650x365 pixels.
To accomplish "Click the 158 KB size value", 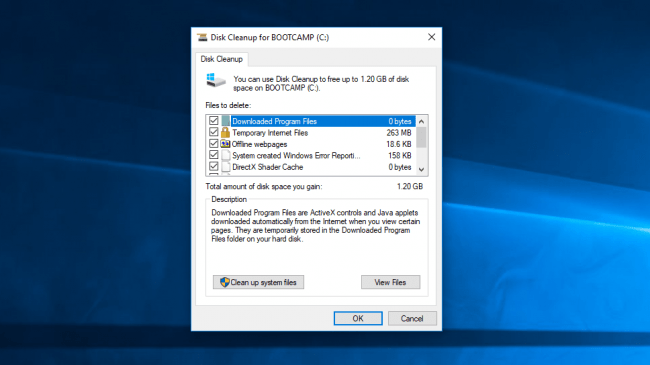I will tap(400, 156).
